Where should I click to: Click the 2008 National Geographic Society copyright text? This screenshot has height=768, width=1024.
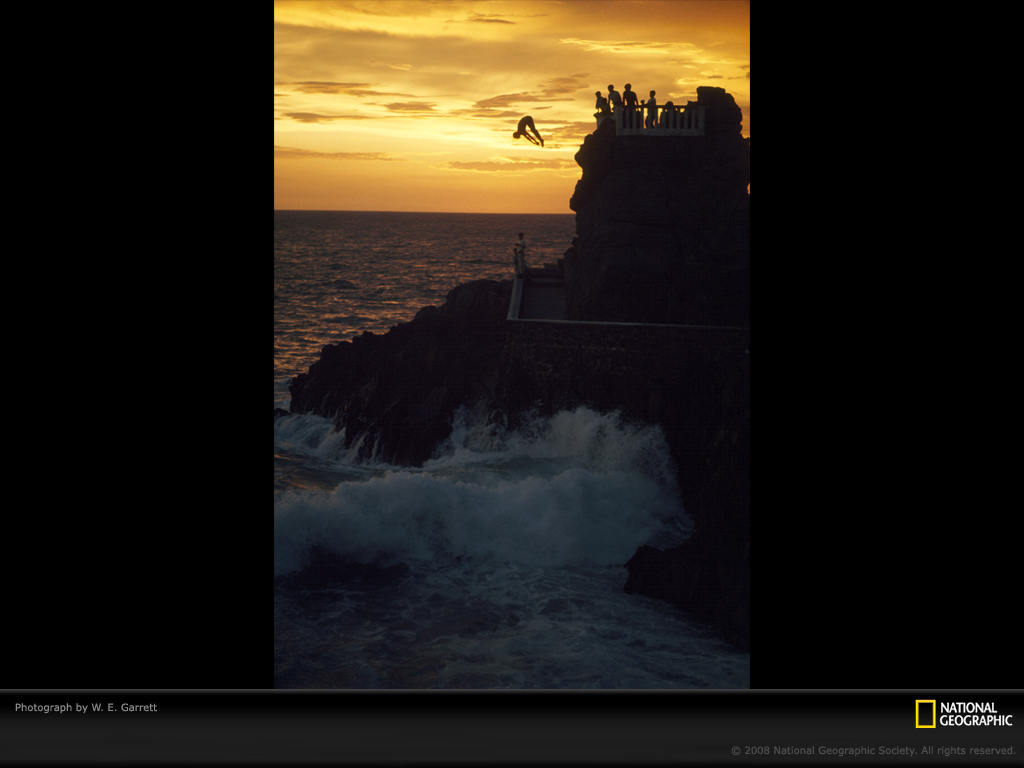pyautogui.click(x=872, y=750)
